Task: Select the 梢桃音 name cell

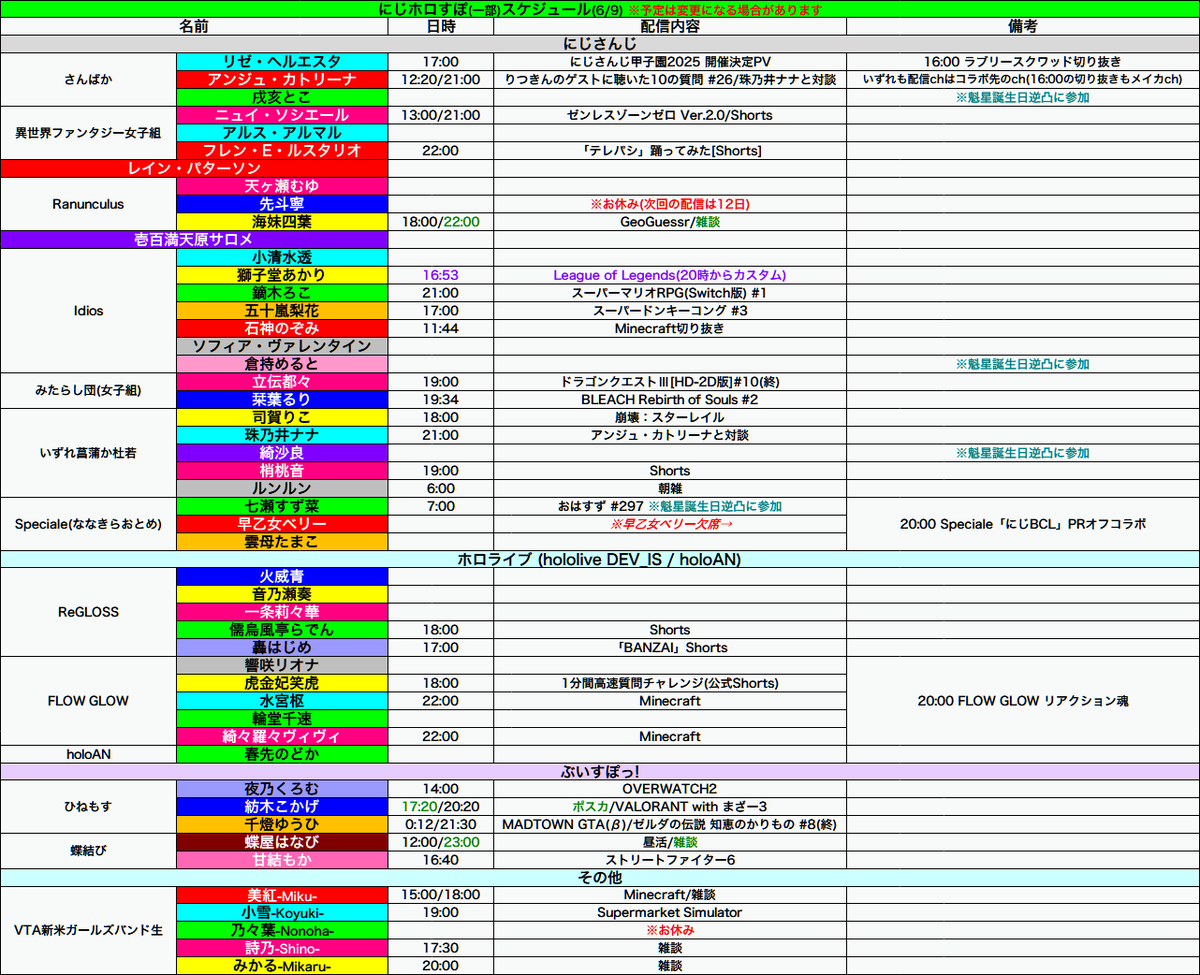Action: coord(282,470)
